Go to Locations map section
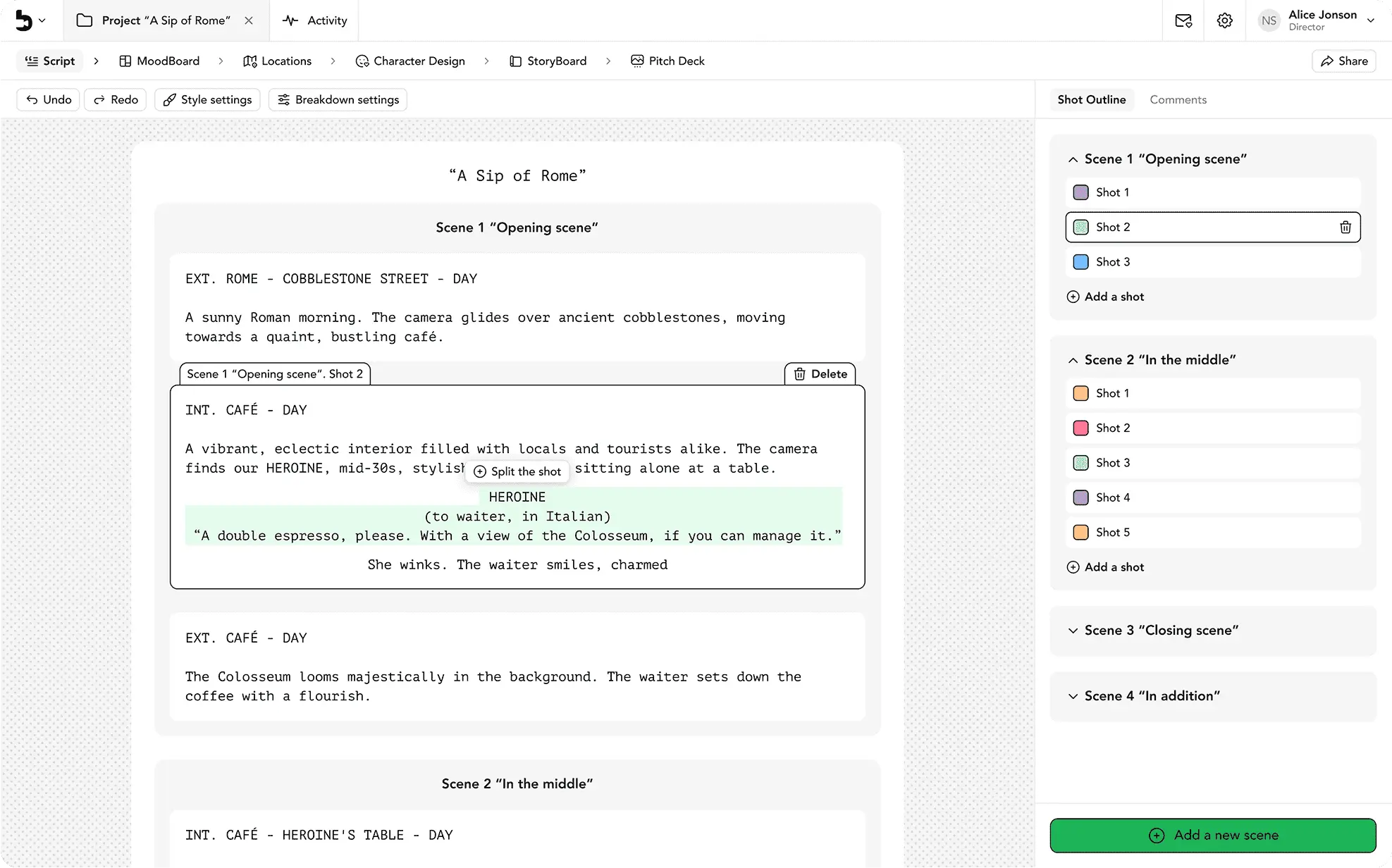 point(277,61)
